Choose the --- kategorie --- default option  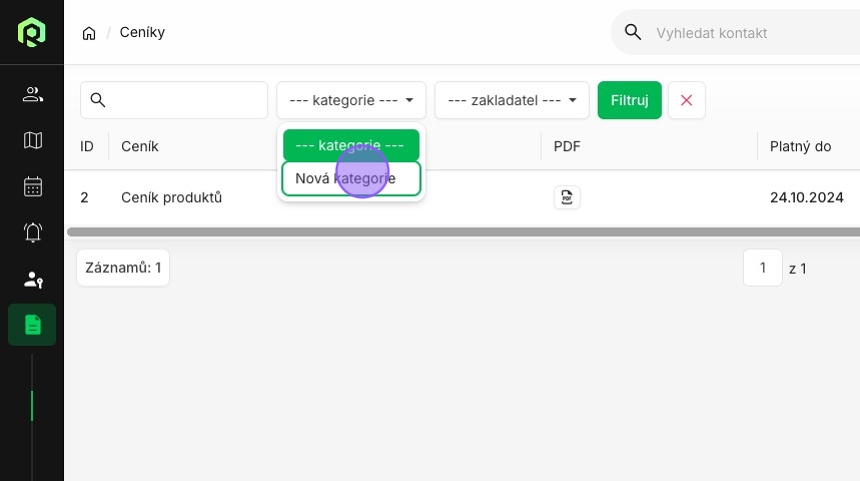[351, 145]
